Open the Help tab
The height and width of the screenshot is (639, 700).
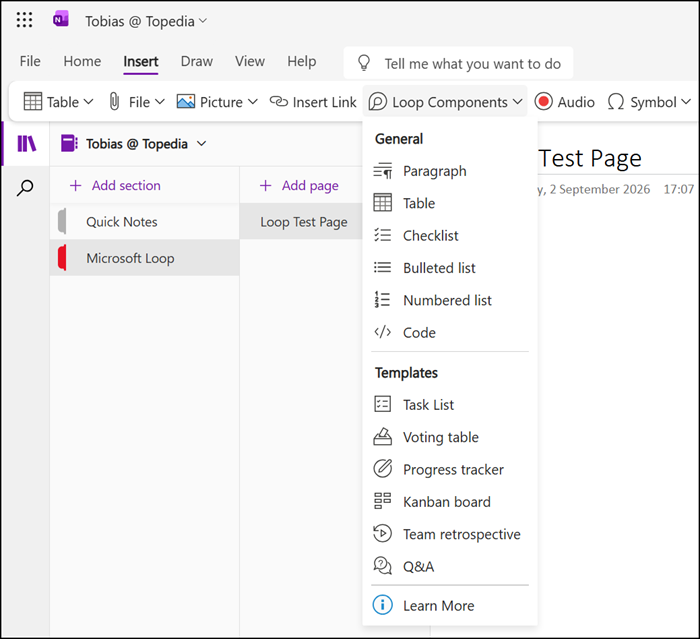click(x=301, y=61)
